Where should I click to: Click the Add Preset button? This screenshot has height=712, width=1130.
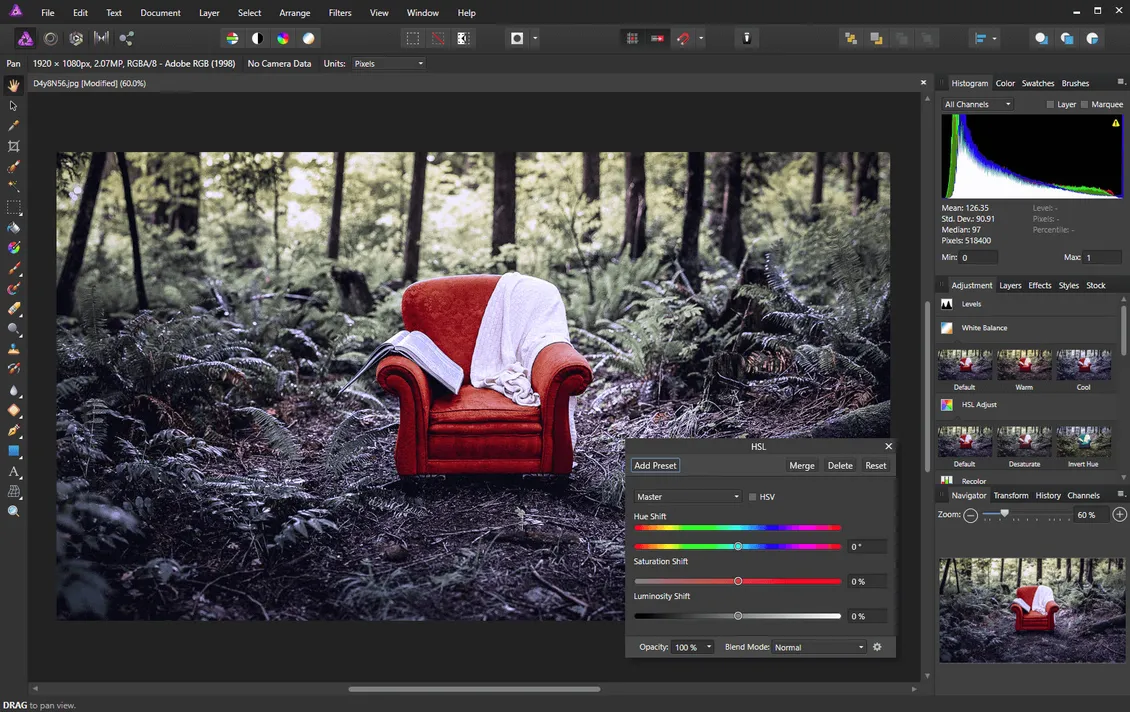(655, 466)
